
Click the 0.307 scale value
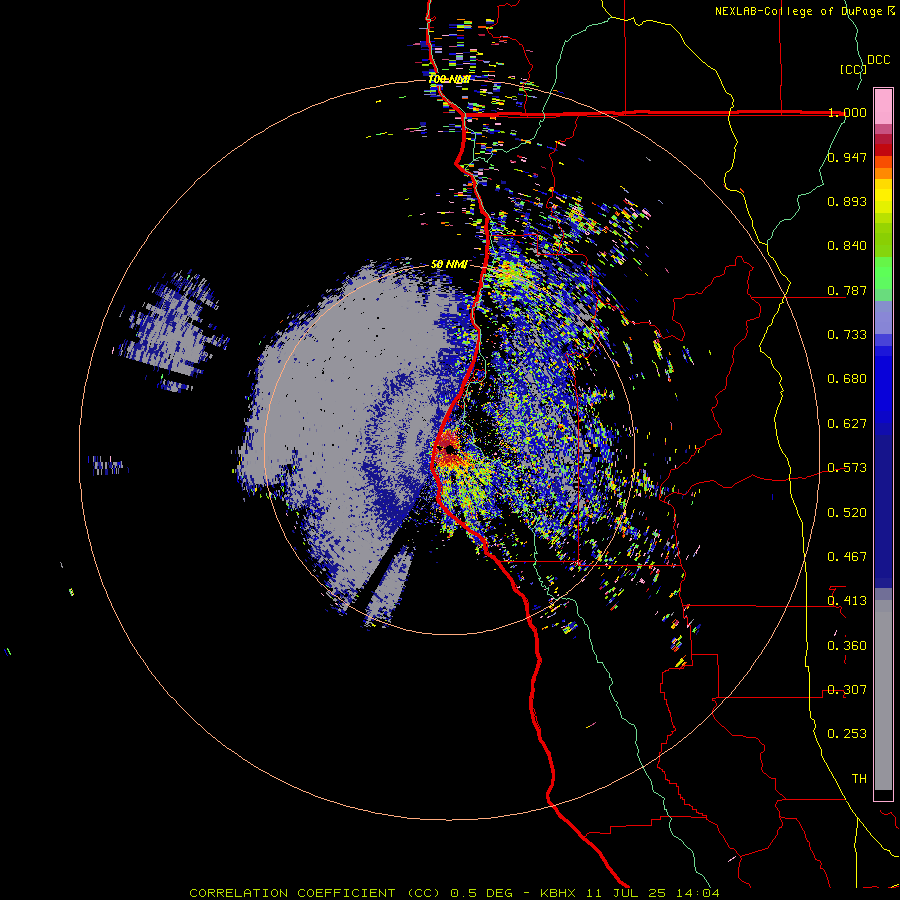(847, 690)
